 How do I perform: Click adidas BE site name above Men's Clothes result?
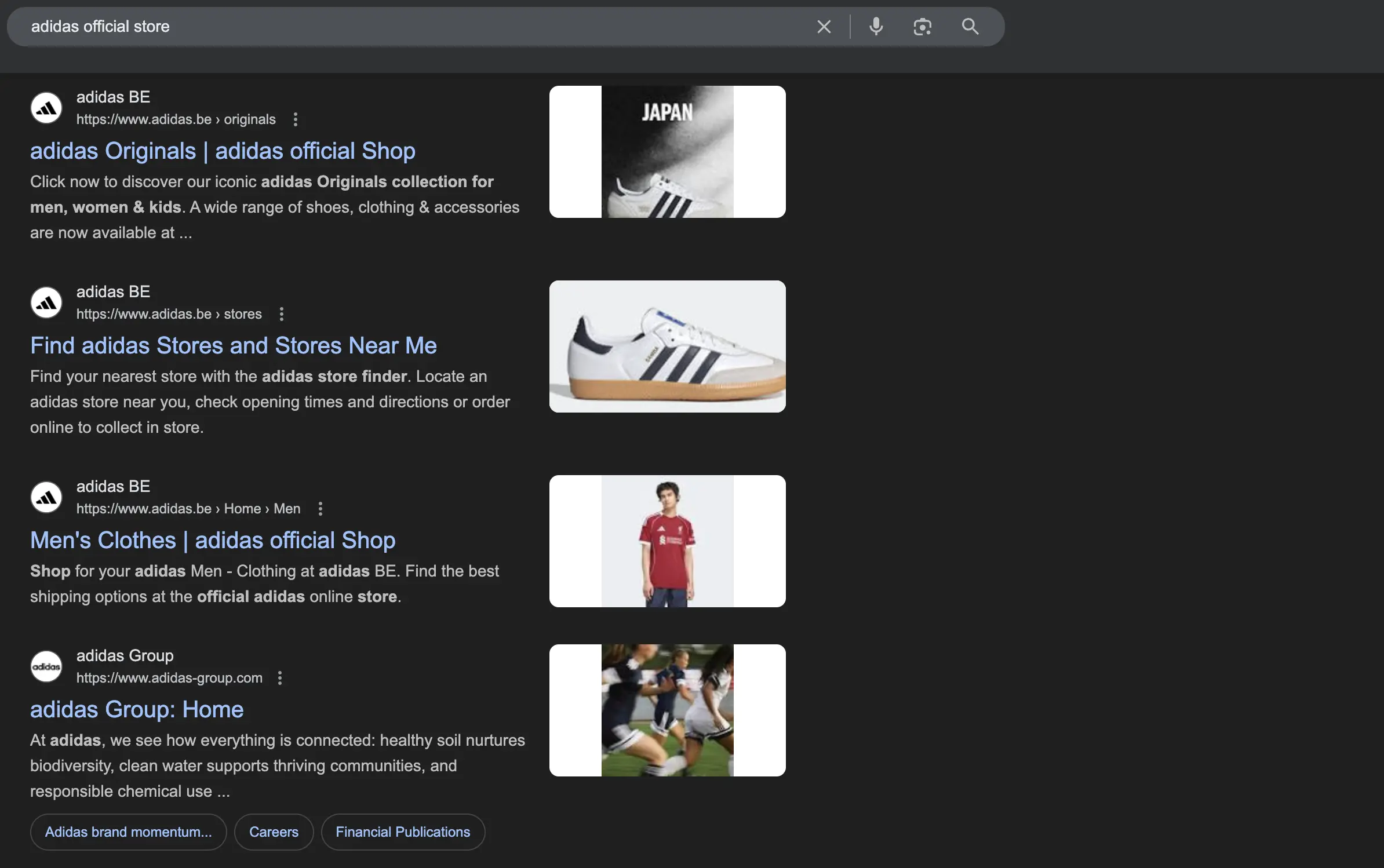[x=113, y=486]
